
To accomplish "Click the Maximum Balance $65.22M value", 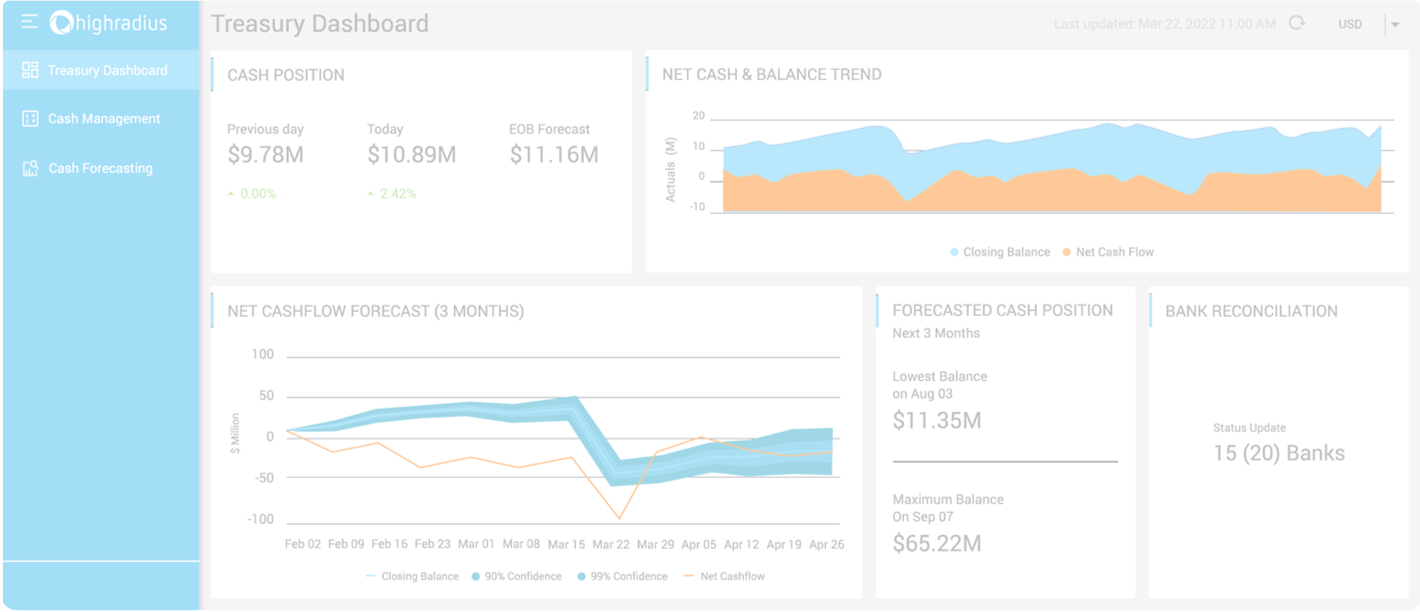I will coord(937,544).
